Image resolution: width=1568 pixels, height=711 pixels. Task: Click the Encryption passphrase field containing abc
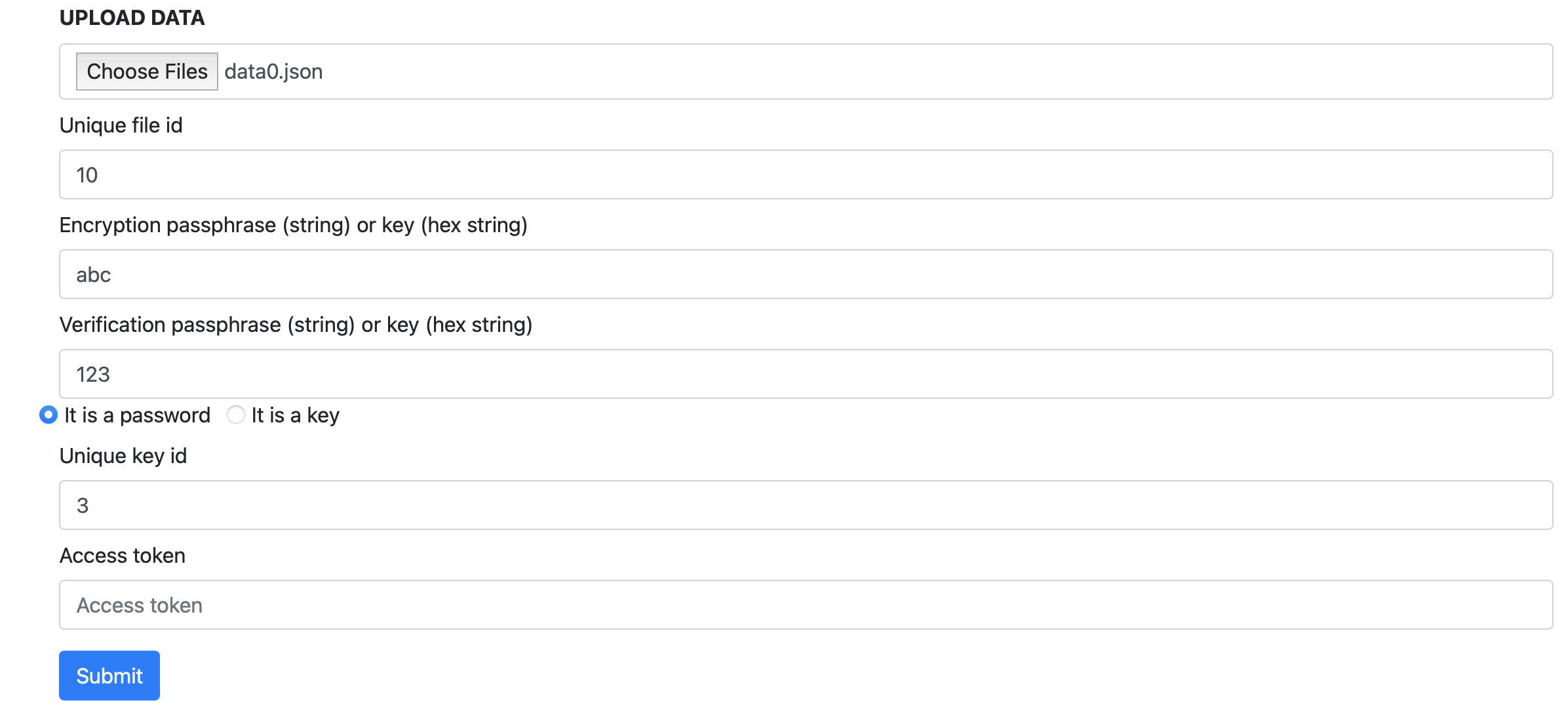806,274
